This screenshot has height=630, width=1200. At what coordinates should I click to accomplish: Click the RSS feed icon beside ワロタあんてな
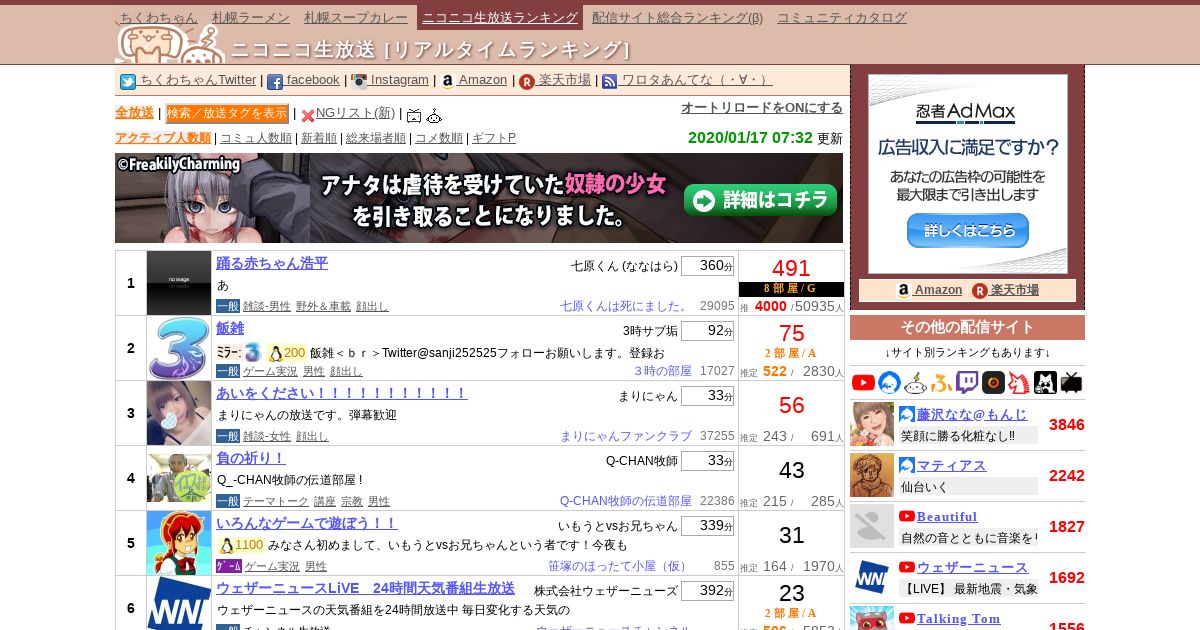click(610, 82)
